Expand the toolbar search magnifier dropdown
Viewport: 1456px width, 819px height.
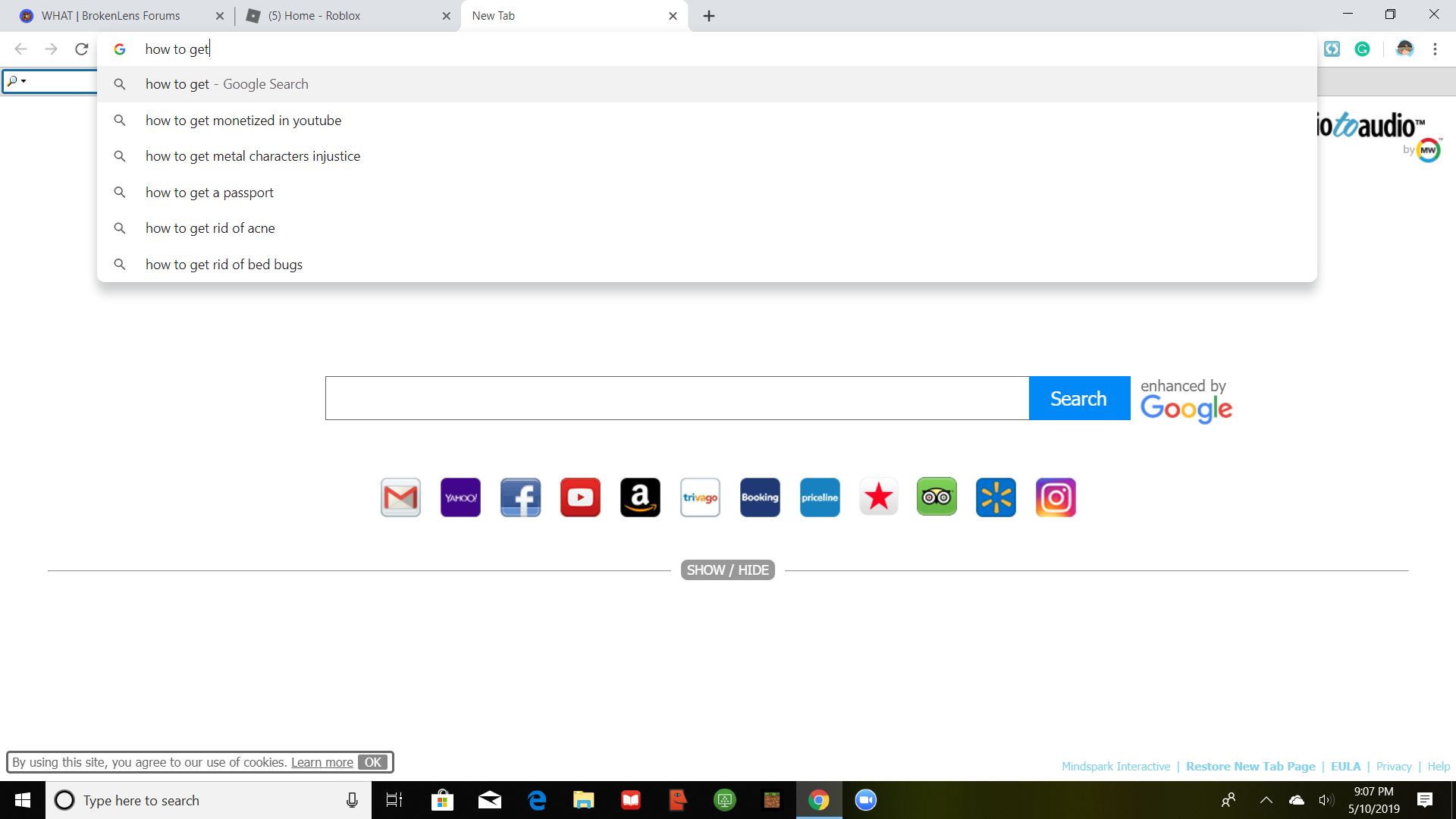(x=17, y=80)
